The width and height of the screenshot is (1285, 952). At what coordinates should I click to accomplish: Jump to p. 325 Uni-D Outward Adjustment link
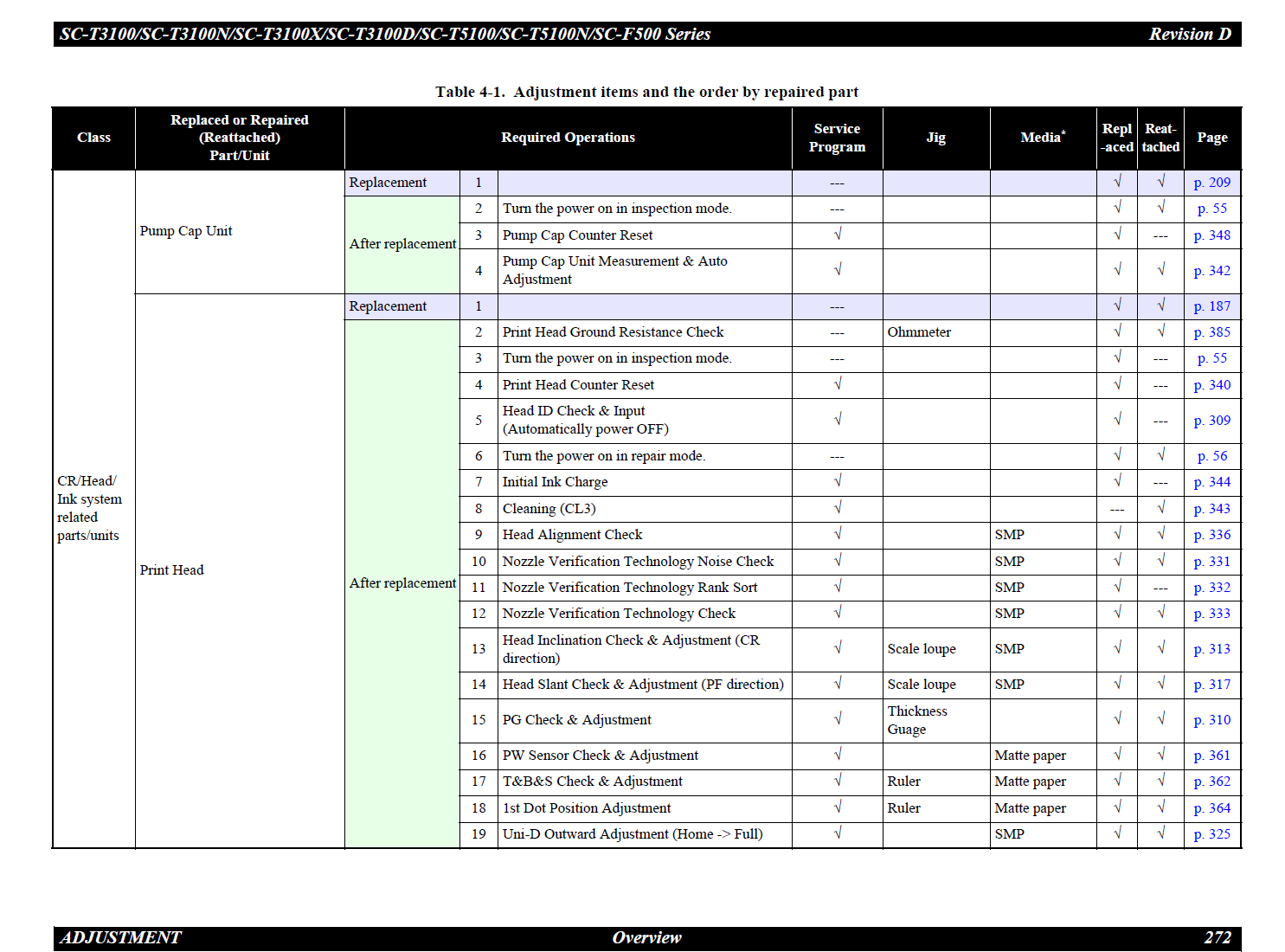[x=1211, y=834]
